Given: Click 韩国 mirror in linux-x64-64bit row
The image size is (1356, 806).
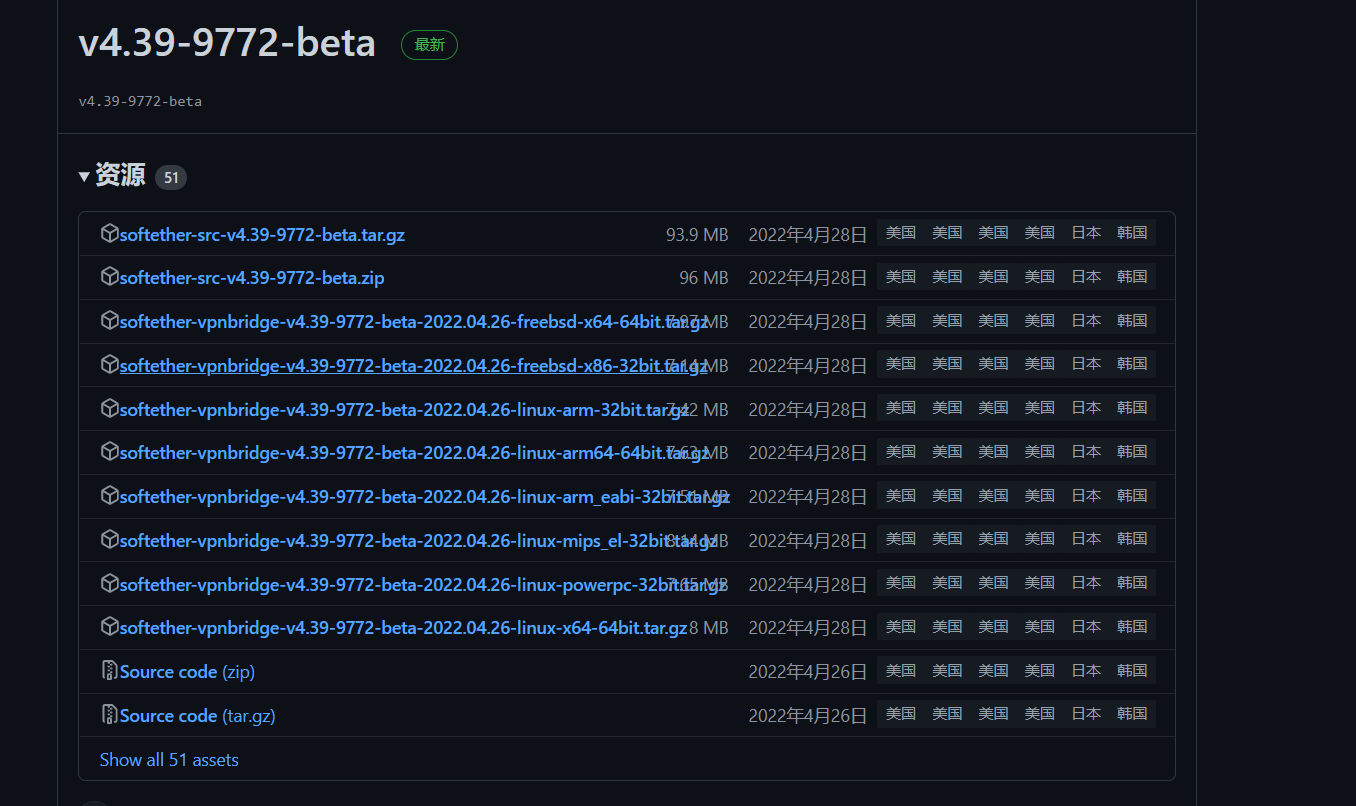Looking at the screenshot, I should pyautogui.click(x=1132, y=626).
